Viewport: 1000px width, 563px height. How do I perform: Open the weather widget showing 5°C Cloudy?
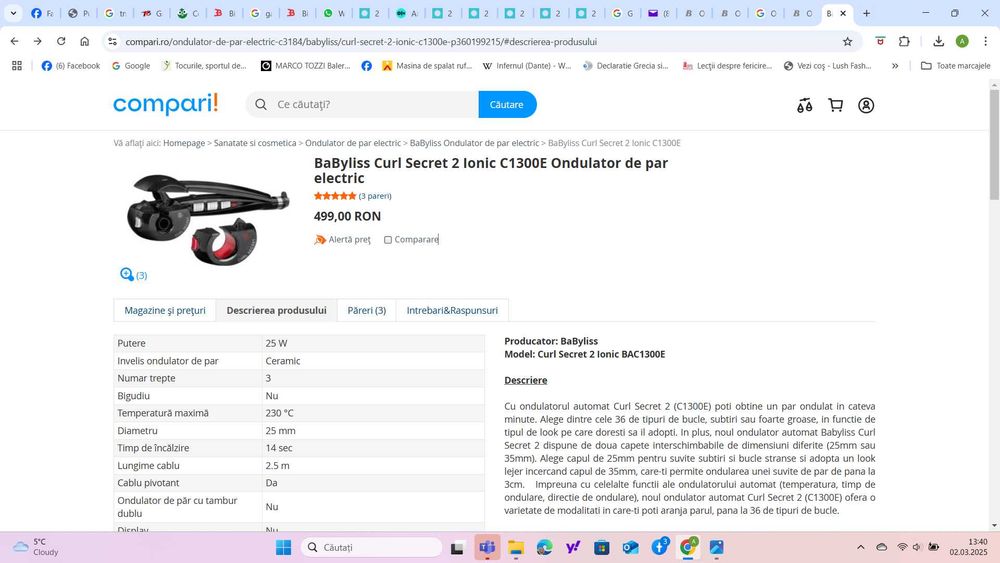point(36,547)
